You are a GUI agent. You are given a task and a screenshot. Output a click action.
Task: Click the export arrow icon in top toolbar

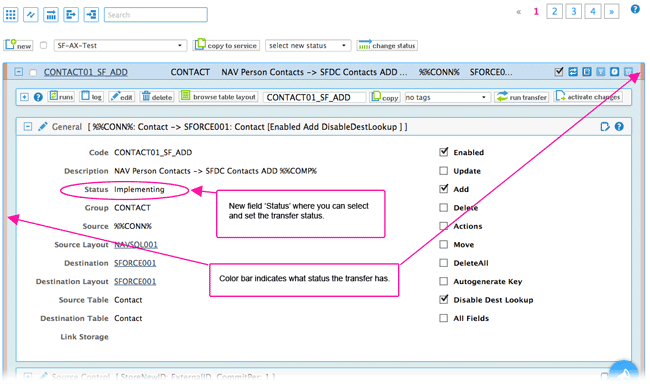[71, 15]
